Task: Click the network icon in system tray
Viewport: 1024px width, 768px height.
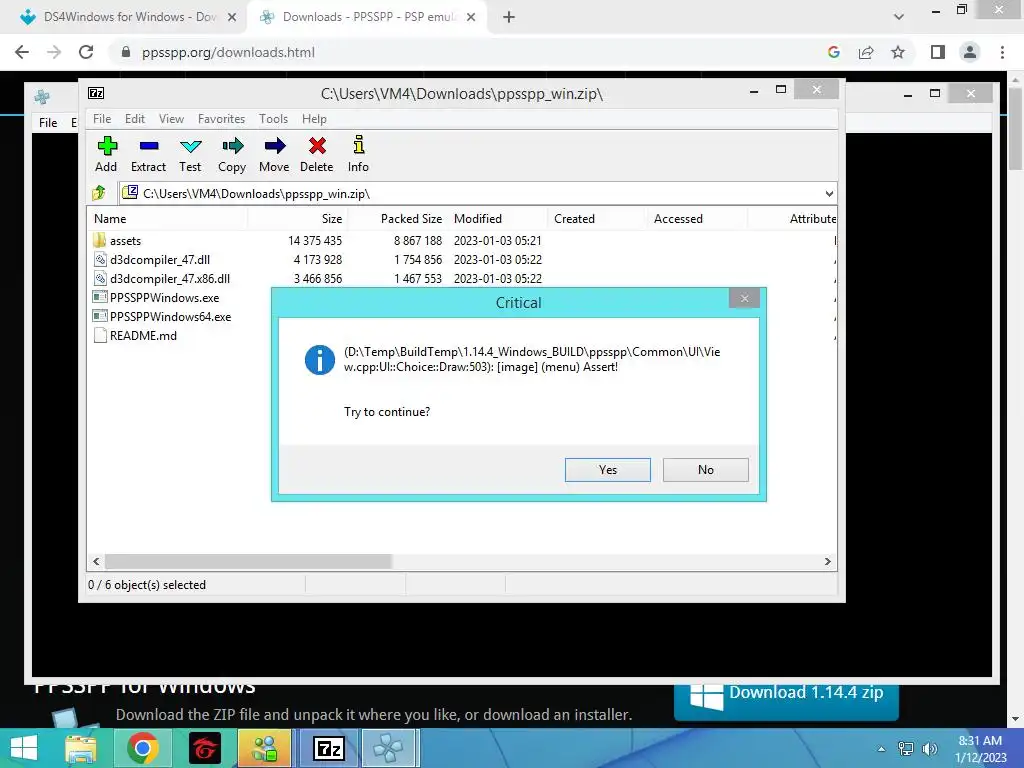Action: pos(906,749)
